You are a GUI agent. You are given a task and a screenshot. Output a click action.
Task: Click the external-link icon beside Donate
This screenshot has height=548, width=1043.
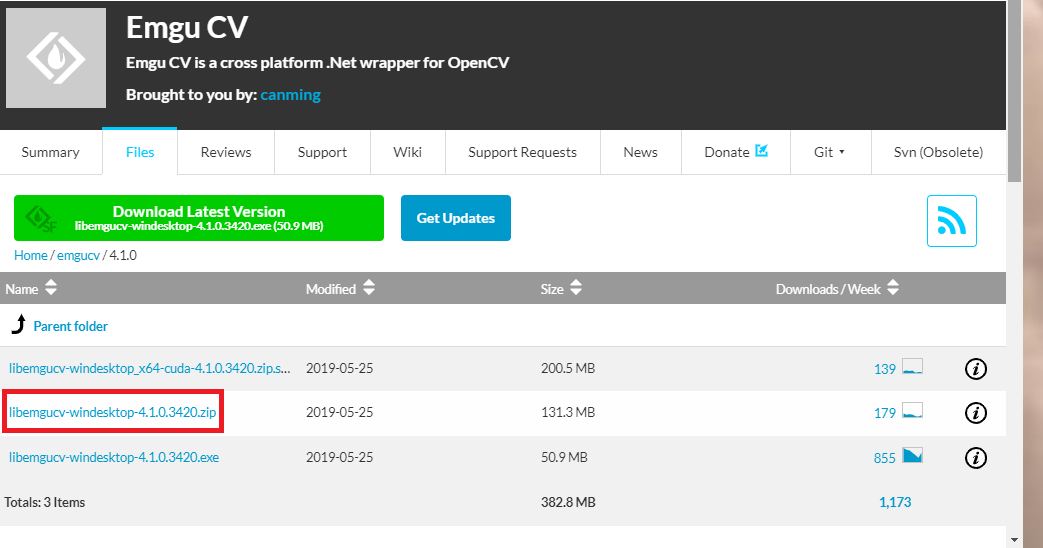[x=762, y=151]
